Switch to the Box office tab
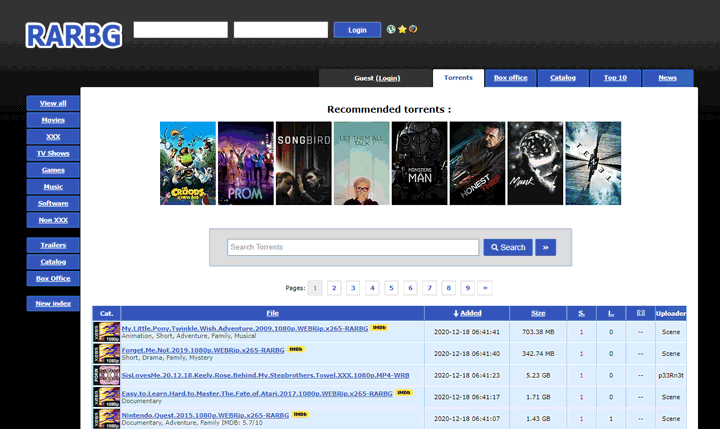Image resolution: width=720 pixels, height=429 pixels. [x=511, y=78]
